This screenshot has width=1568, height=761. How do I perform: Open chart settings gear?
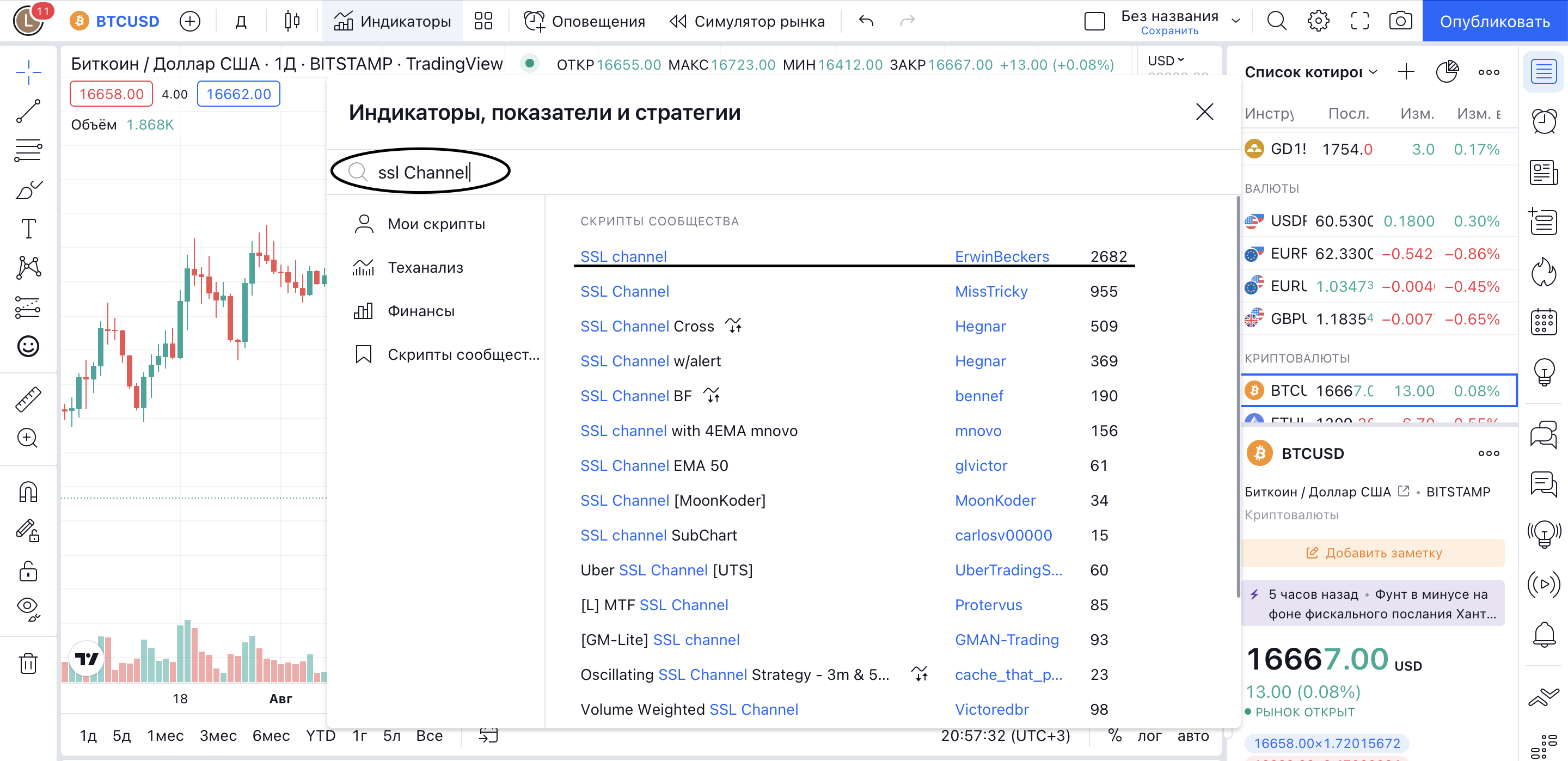click(1319, 21)
